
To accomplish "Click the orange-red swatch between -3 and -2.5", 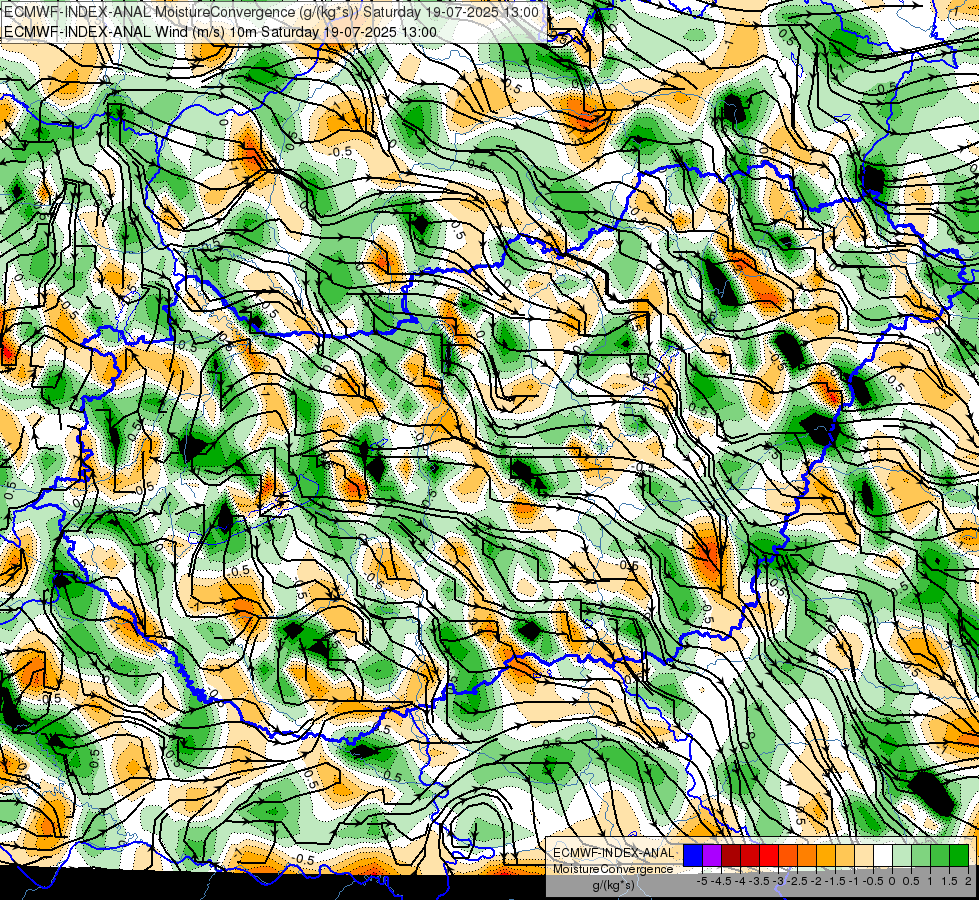I will point(788,855).
